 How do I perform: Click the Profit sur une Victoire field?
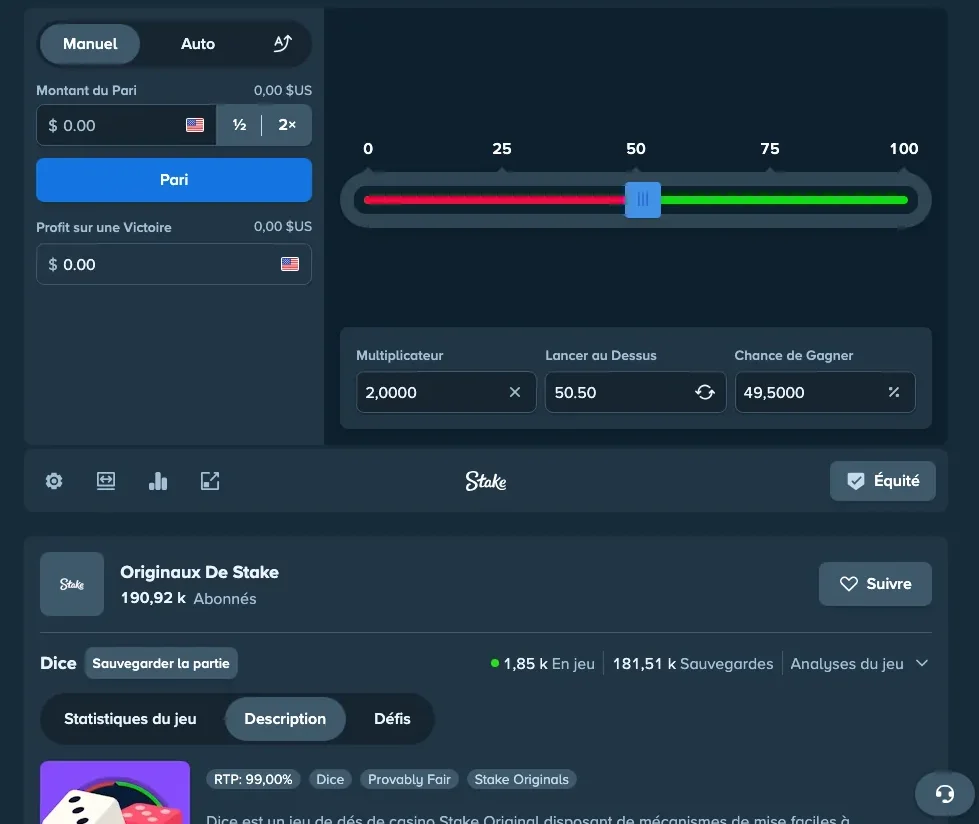(174, 264)
